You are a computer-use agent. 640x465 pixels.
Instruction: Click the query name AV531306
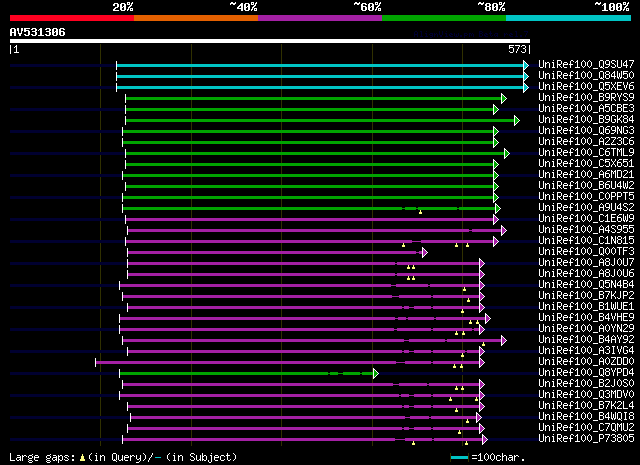(x=38, y=32)
